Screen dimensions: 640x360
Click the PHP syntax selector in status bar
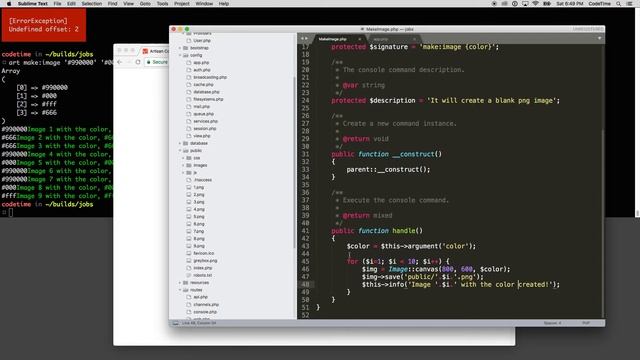pyautogui.click(x=586, y=323)
